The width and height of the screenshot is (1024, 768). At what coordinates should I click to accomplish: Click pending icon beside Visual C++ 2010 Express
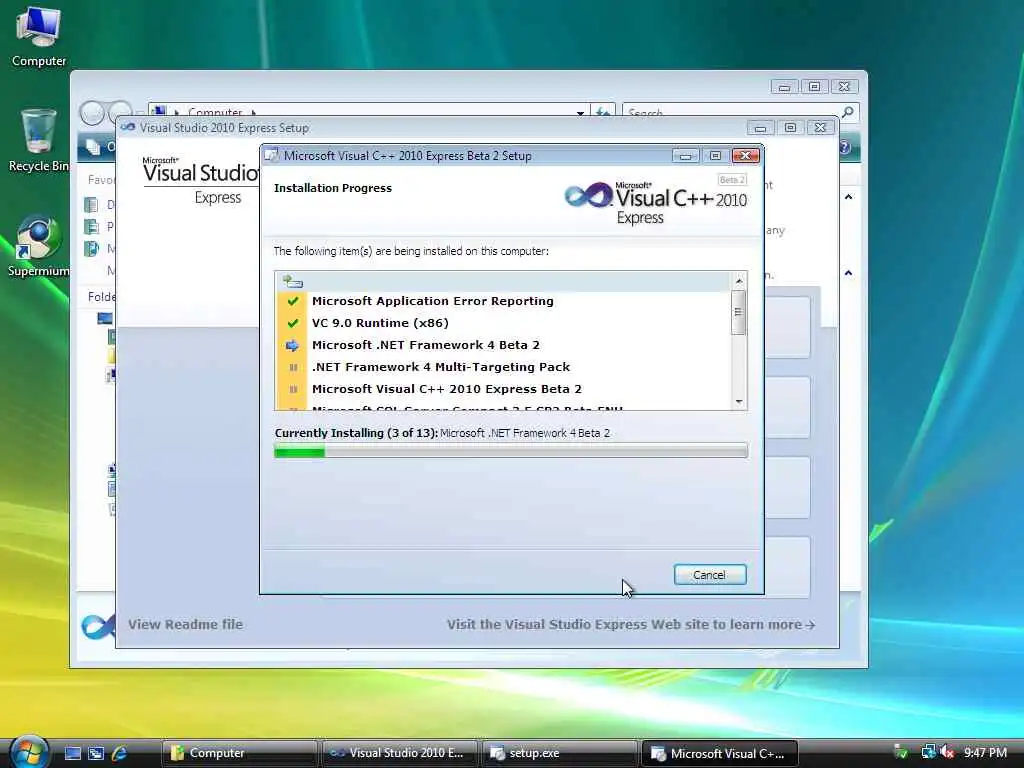(293, 389)
